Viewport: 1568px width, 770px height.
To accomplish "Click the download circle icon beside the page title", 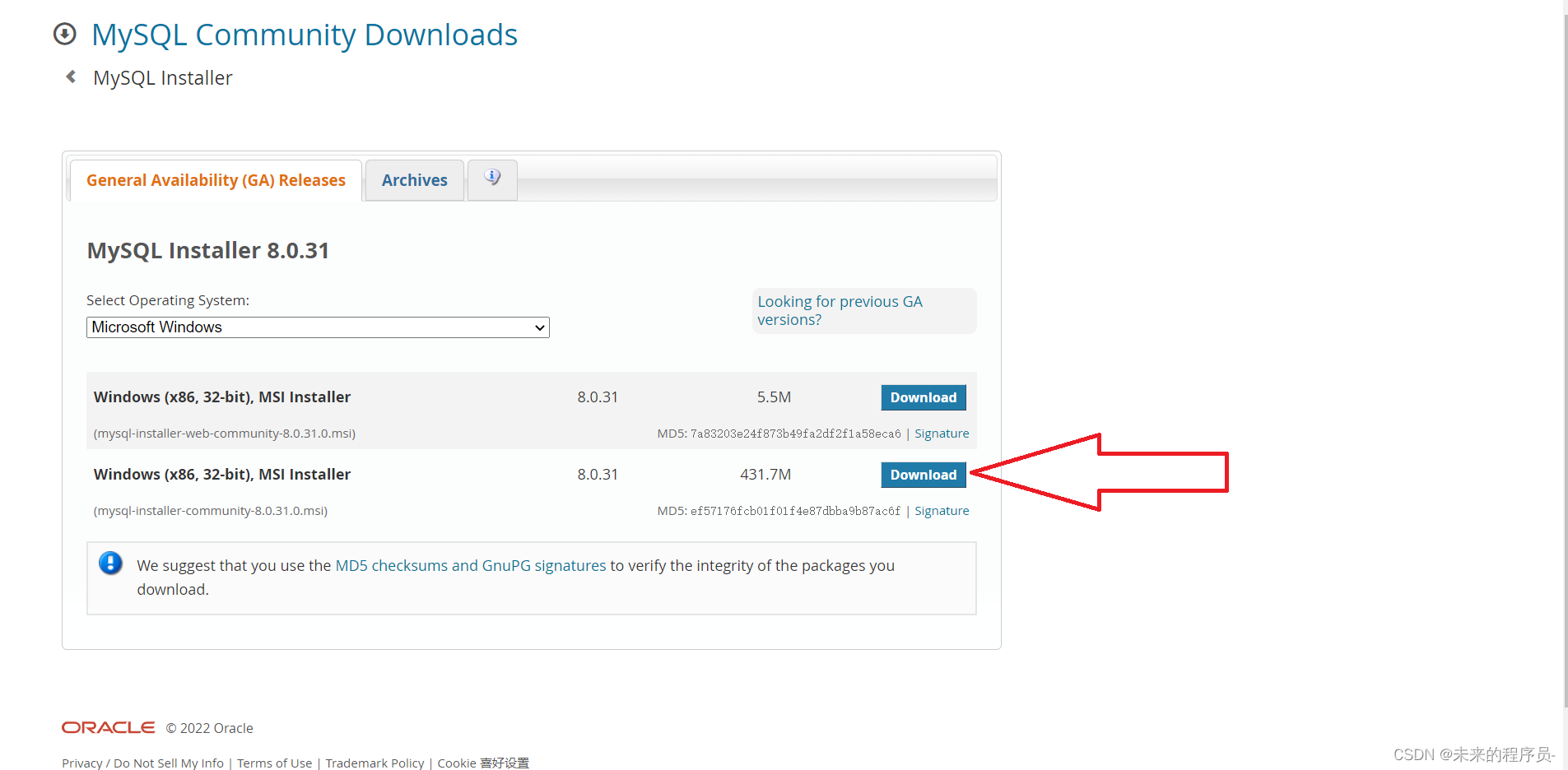I will [x=64, y=34].
